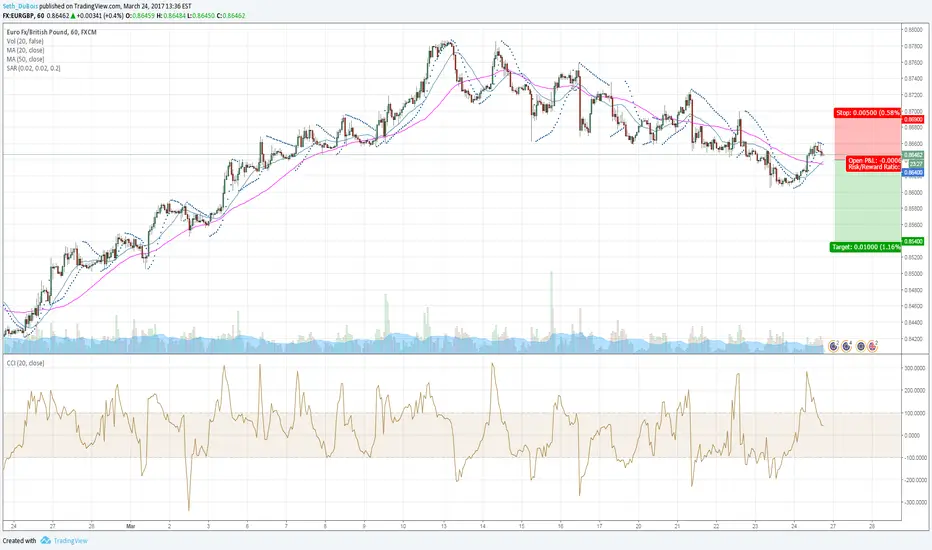Click the -300.0000 CCI scale value
Image resolution: width=932 pixels, height=550 pixels.
[915, 502]
